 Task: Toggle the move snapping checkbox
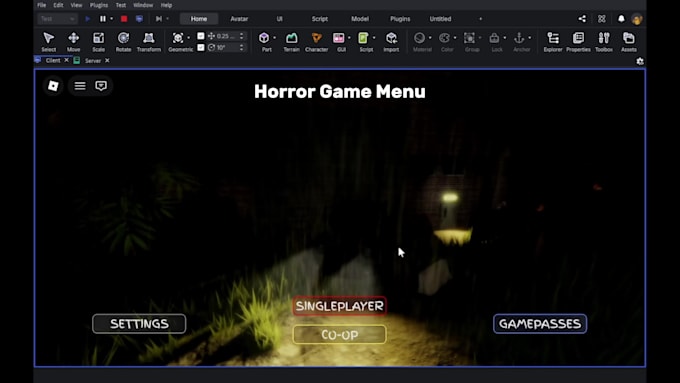[x=201, y=36]
